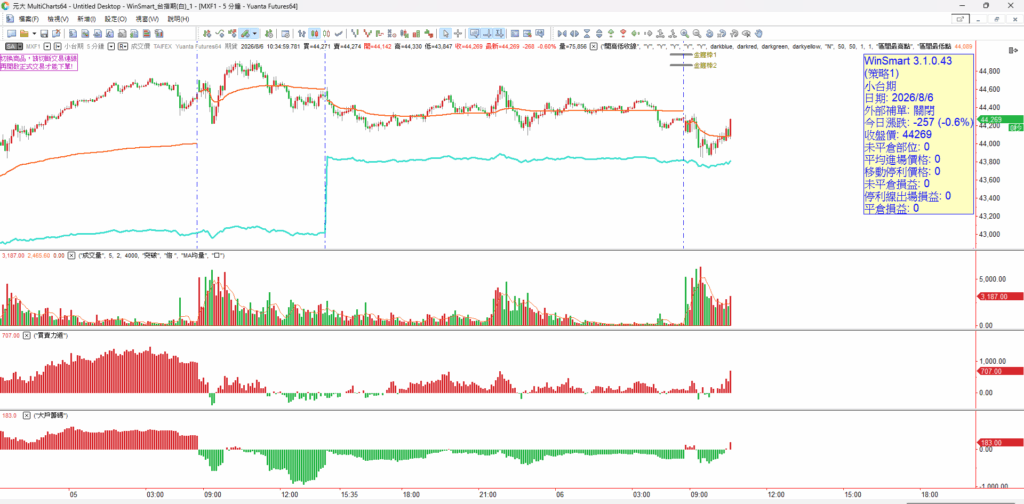This screenshot has height=504, width=1024.
Task: Click the arrow button left of 小台期
Action: 58,46
